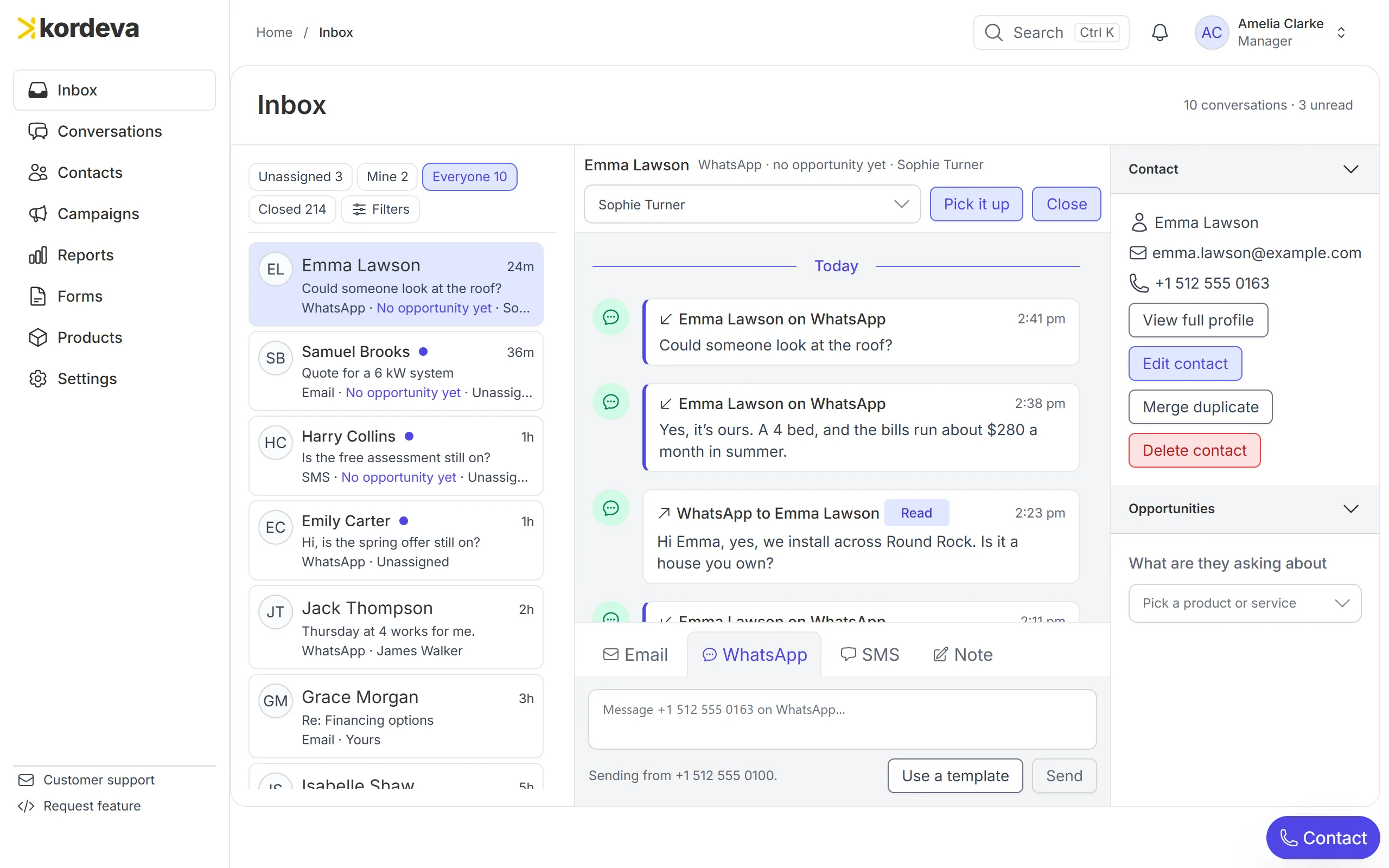
Task: Open the Amelia Clarke account switcher
Action: 1270,32
